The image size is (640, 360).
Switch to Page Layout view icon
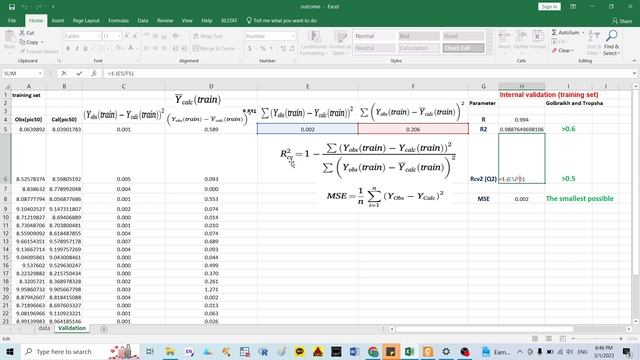point(549,339)
